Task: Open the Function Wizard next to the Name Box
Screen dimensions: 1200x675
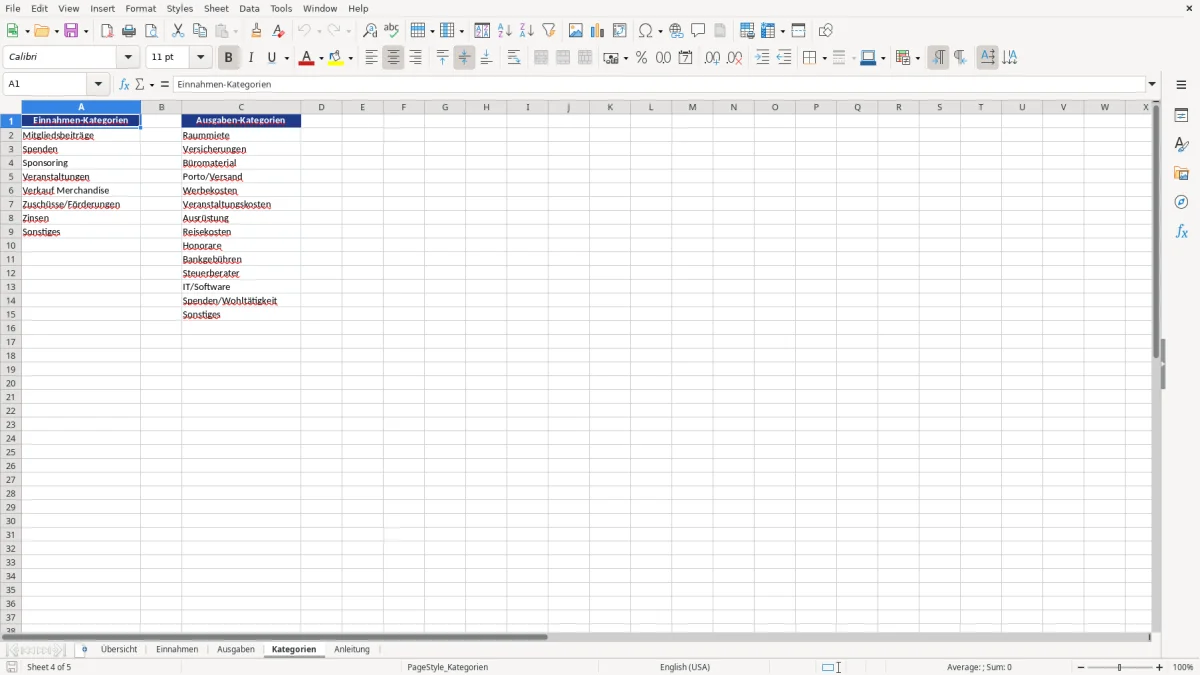Action: pos(124,84)
